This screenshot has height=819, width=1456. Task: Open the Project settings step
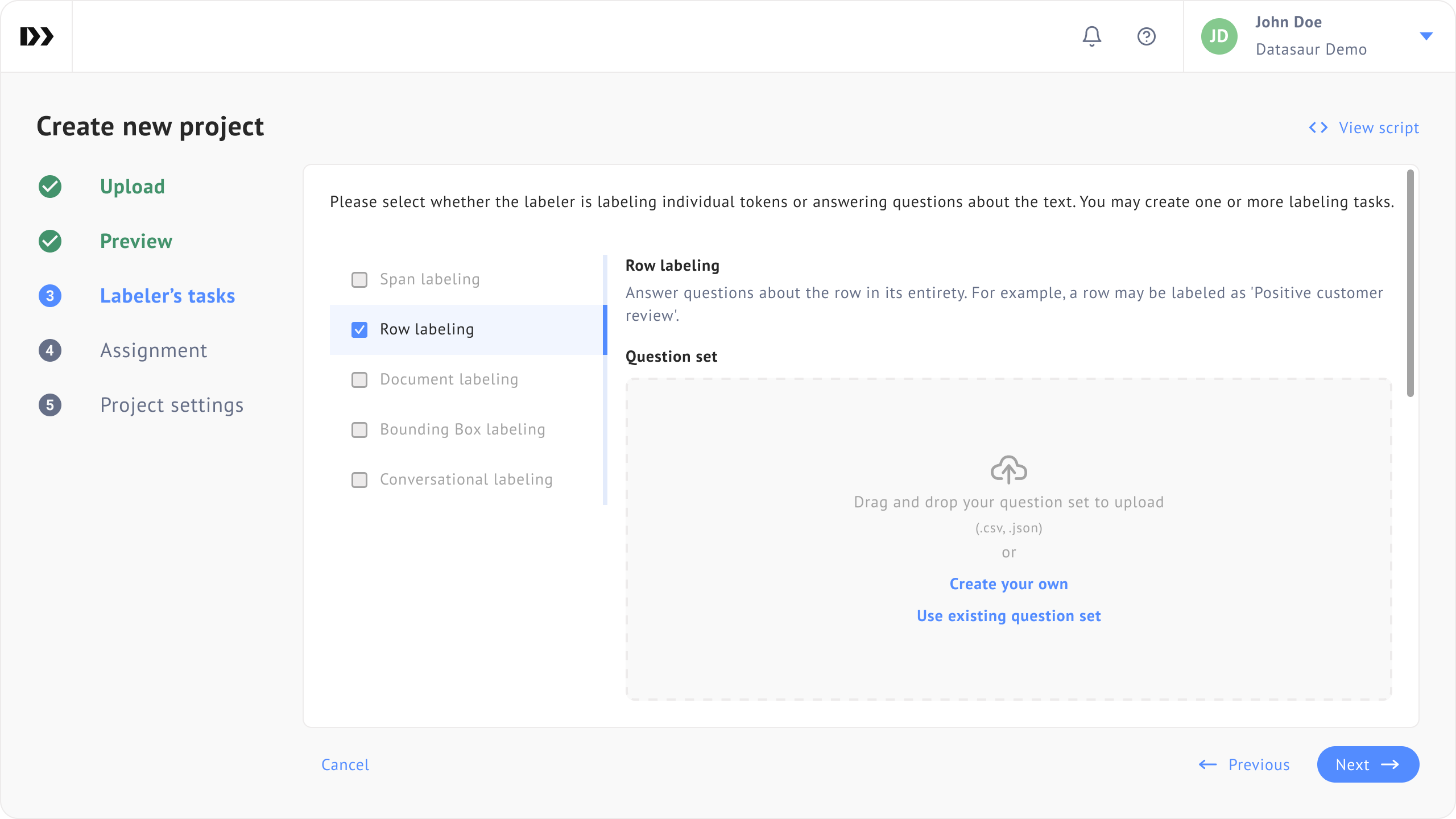[x=171, y=405]
